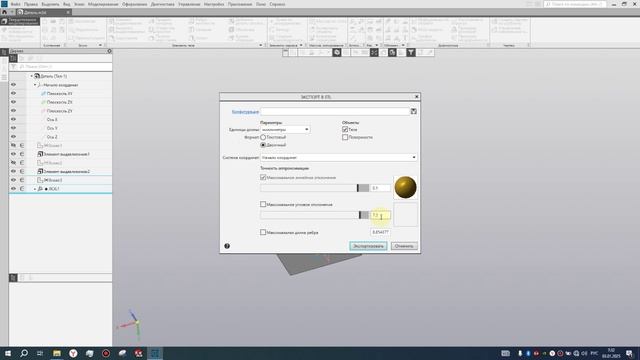Open the Диагностика menu
This screenshot has width=640, height=360.
[x=162, y=4]
